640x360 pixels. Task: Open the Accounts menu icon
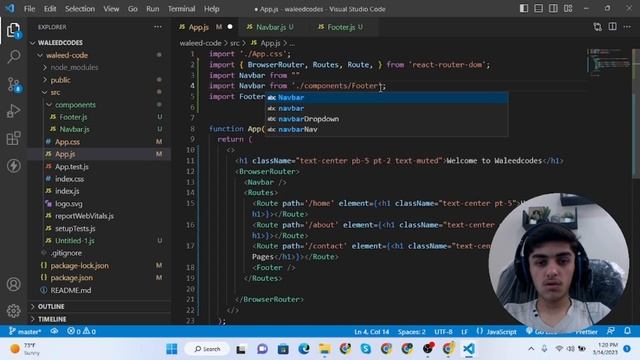[13, 284]
